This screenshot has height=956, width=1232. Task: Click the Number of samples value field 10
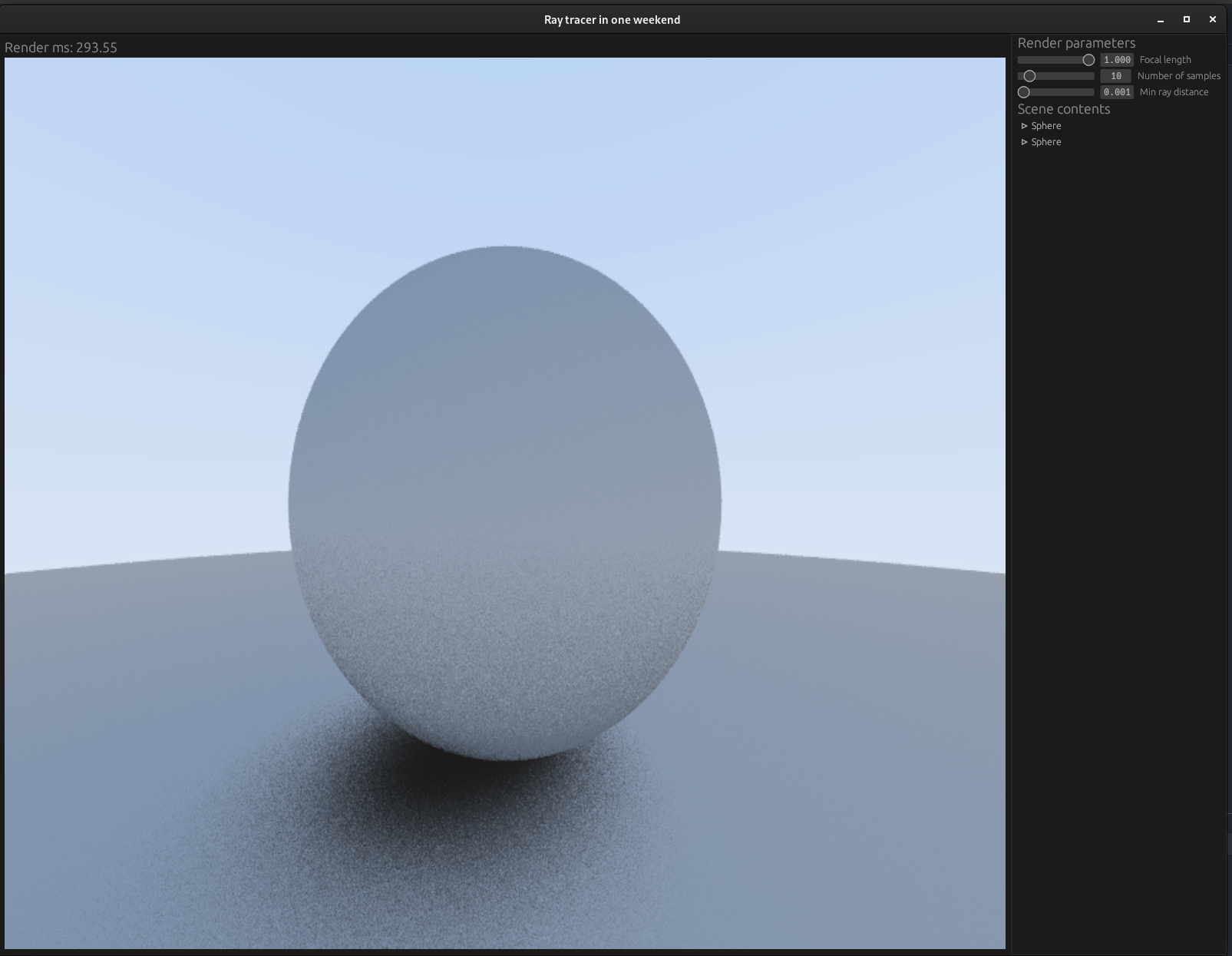click(x=1116, y=76)
